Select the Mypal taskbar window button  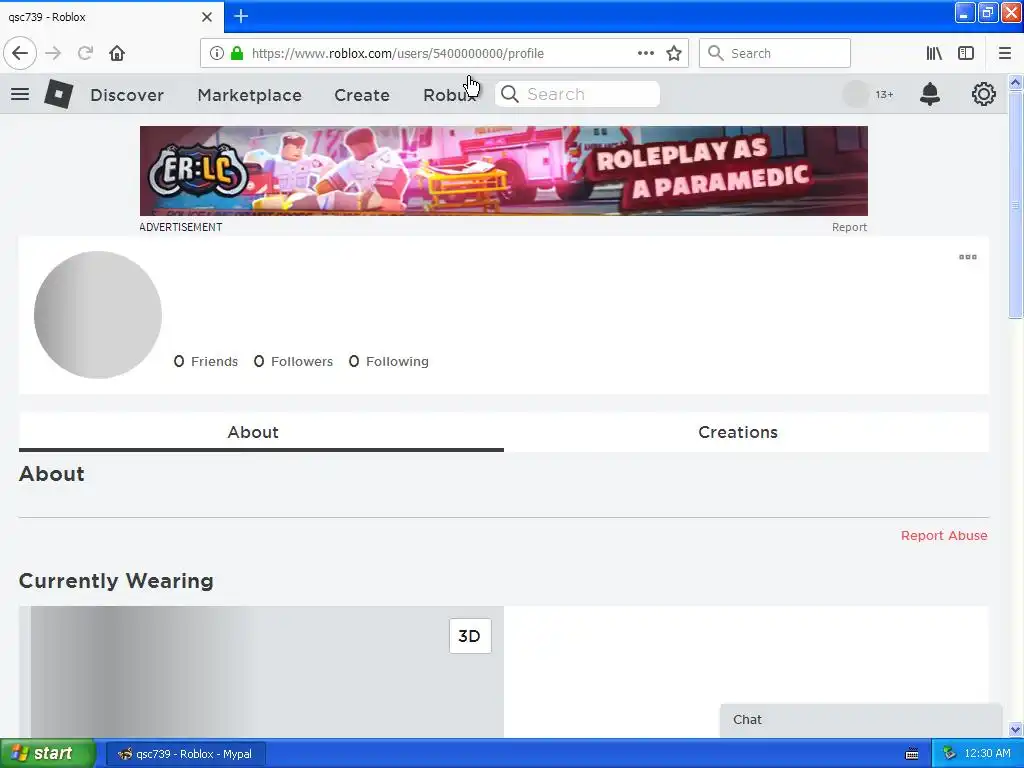point(185,754)
